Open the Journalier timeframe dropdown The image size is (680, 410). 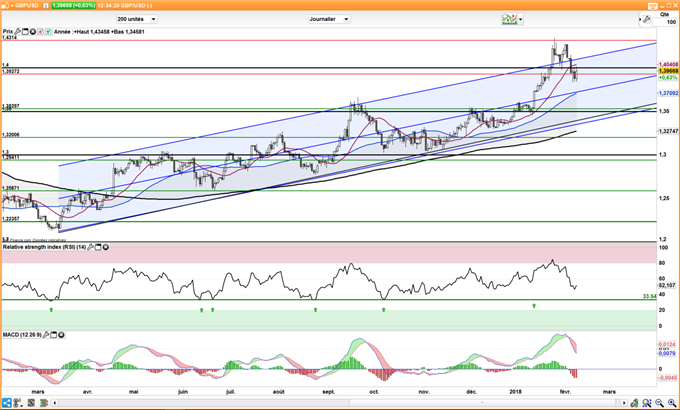click(329, 19)
